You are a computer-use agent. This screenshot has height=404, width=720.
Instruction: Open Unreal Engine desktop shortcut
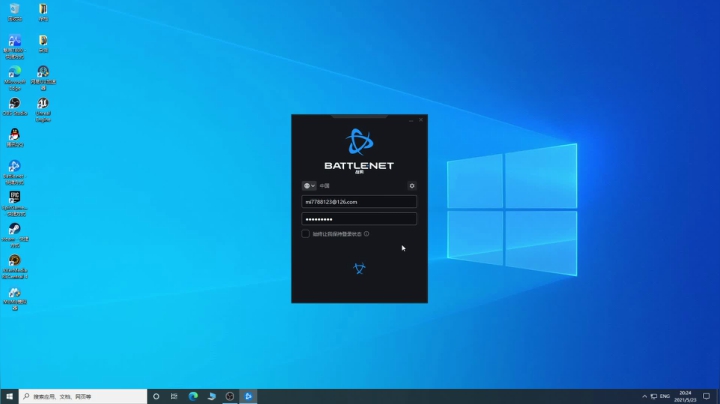43,110
